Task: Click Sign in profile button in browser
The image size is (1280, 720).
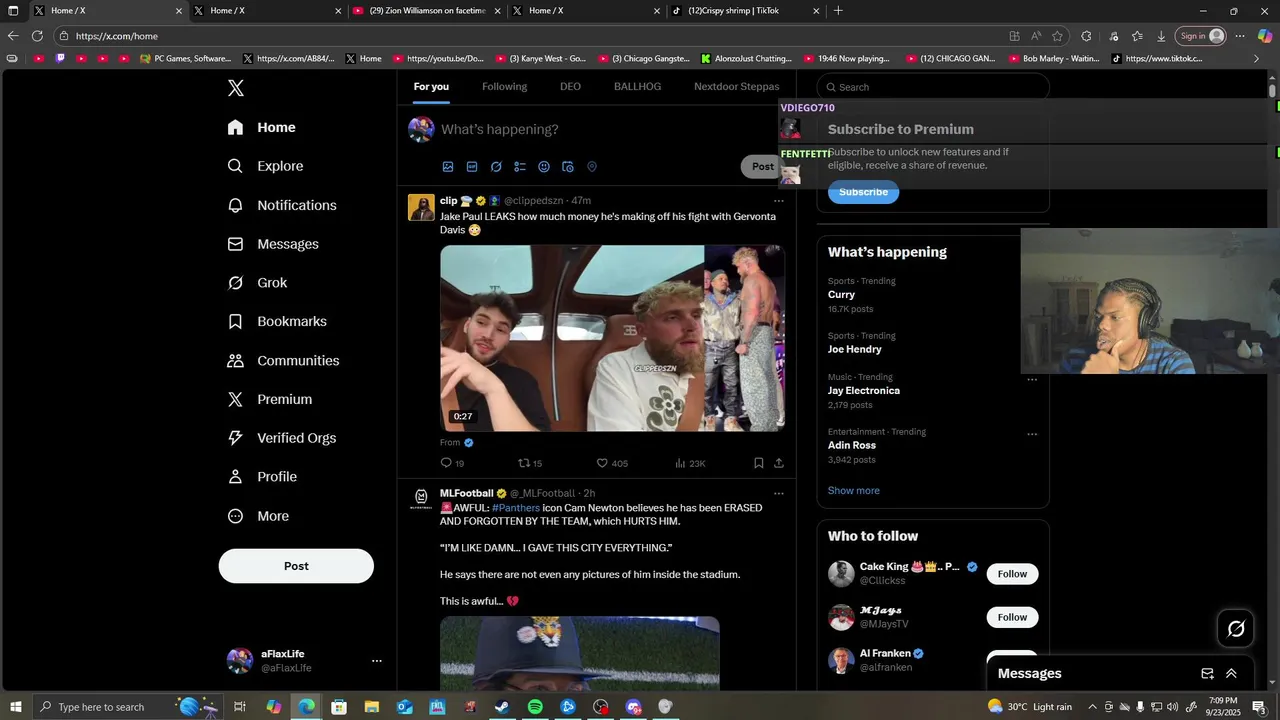Action: tap(1201, 36)
